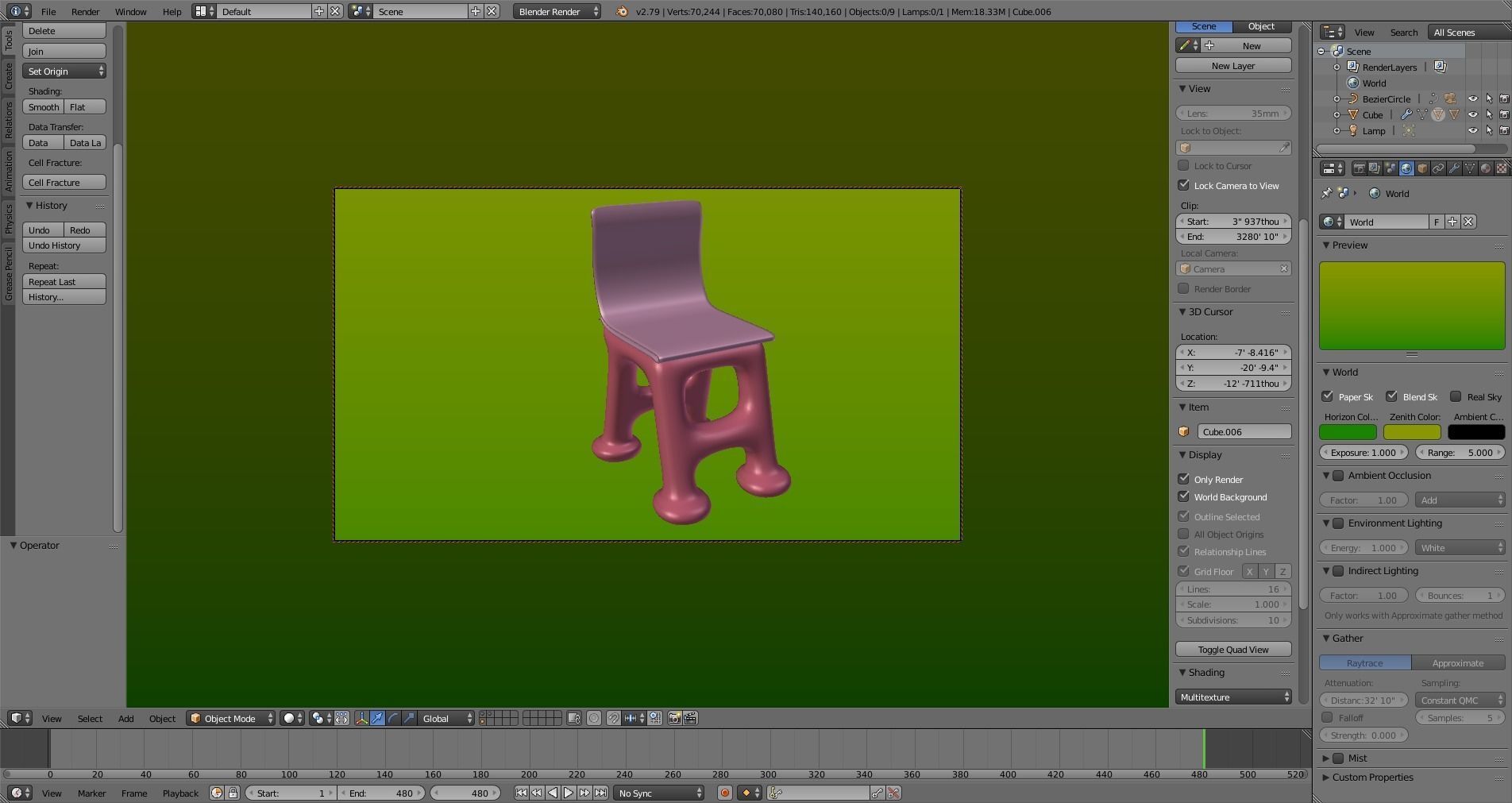Open the Render menu

tap(85, 11)
